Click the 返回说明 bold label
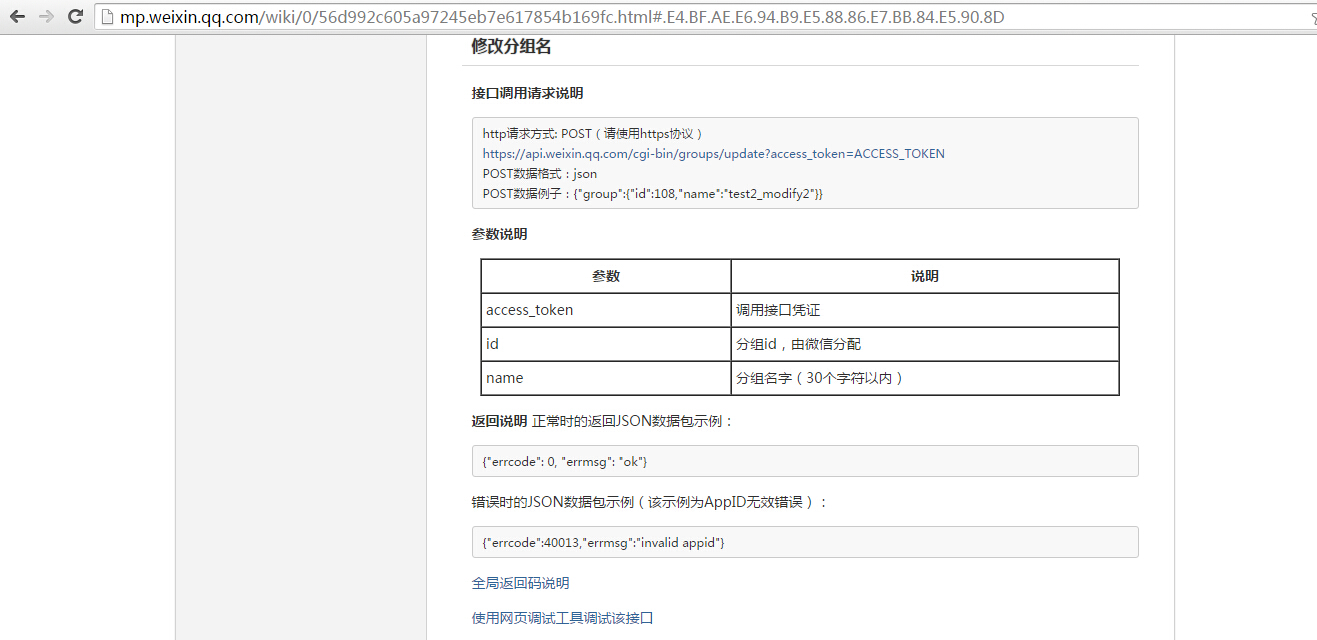The height and width of the screenshot is (640, 1317). [499, 421]
